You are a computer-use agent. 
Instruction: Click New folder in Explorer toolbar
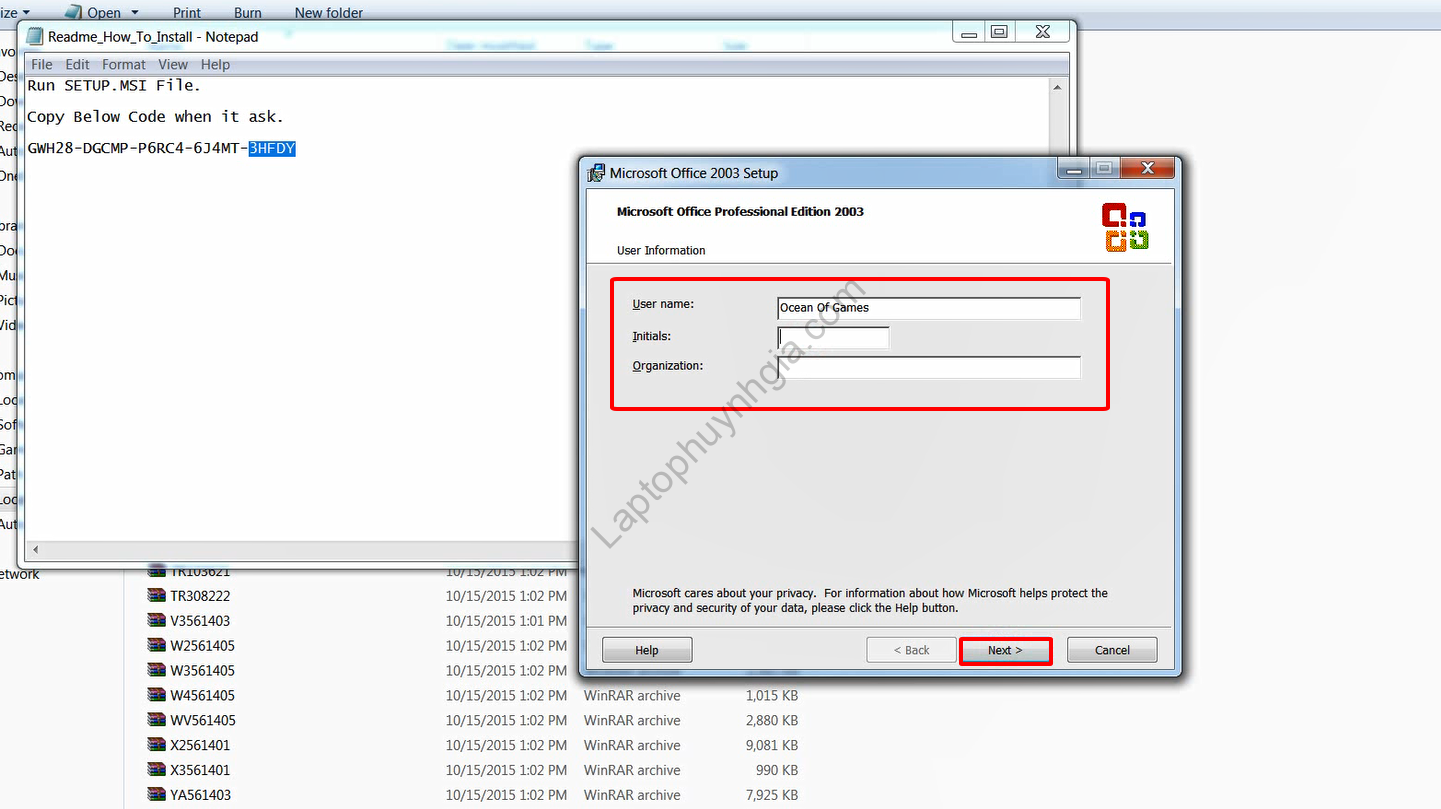click(328, 13)
